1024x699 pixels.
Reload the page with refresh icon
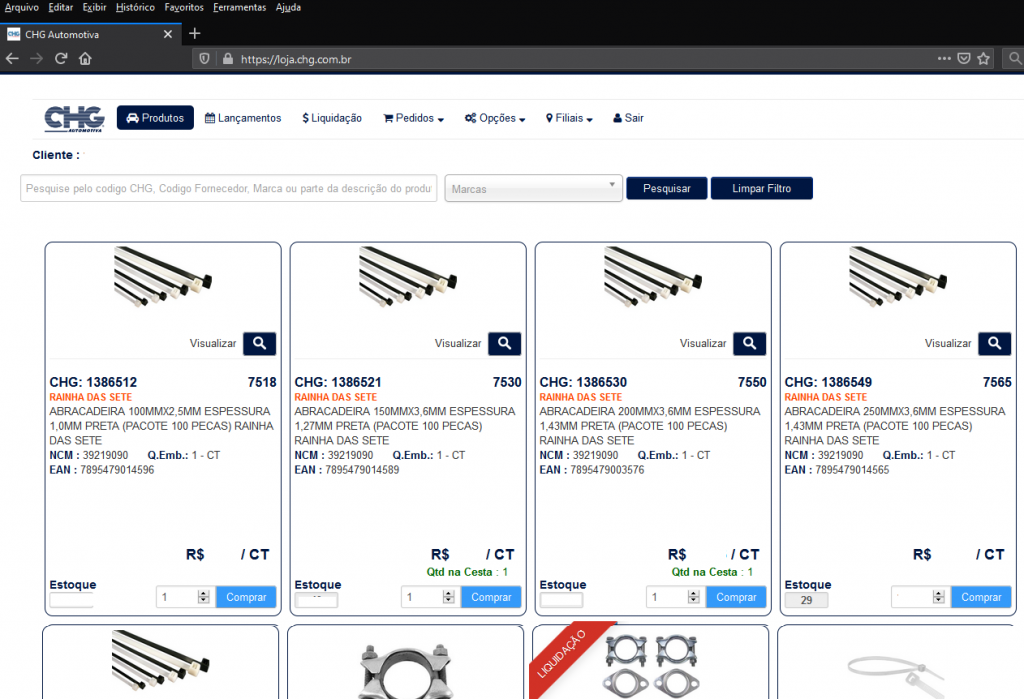tap(61, 59)
